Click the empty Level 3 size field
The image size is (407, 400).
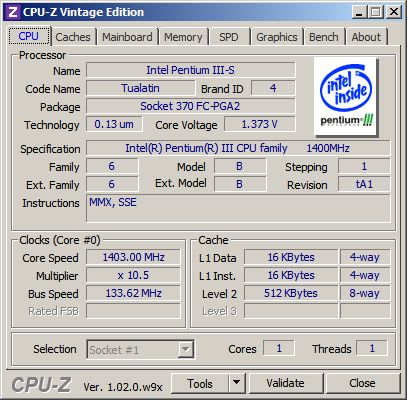click(x=291, y=311)
